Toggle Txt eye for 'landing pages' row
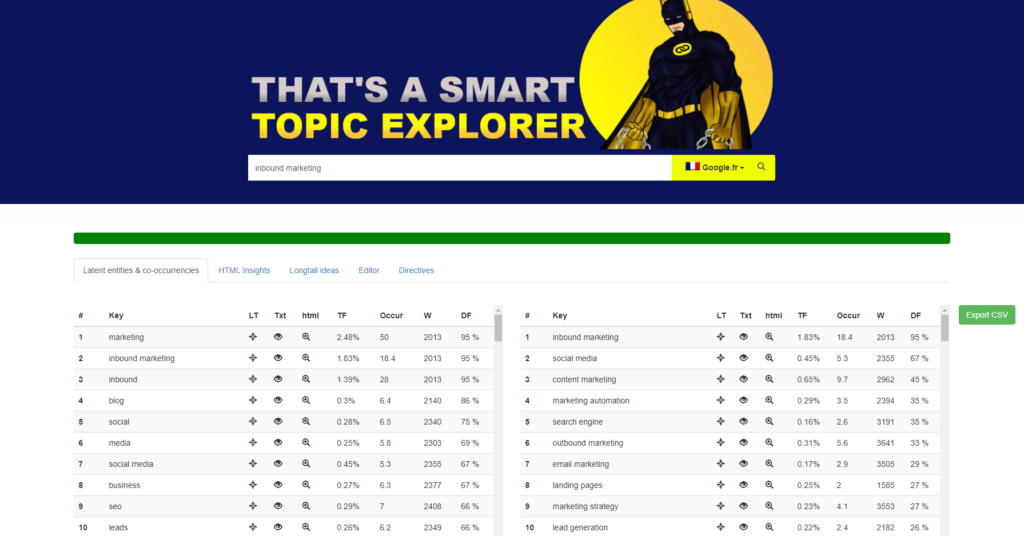 click(x=743, y=484)
